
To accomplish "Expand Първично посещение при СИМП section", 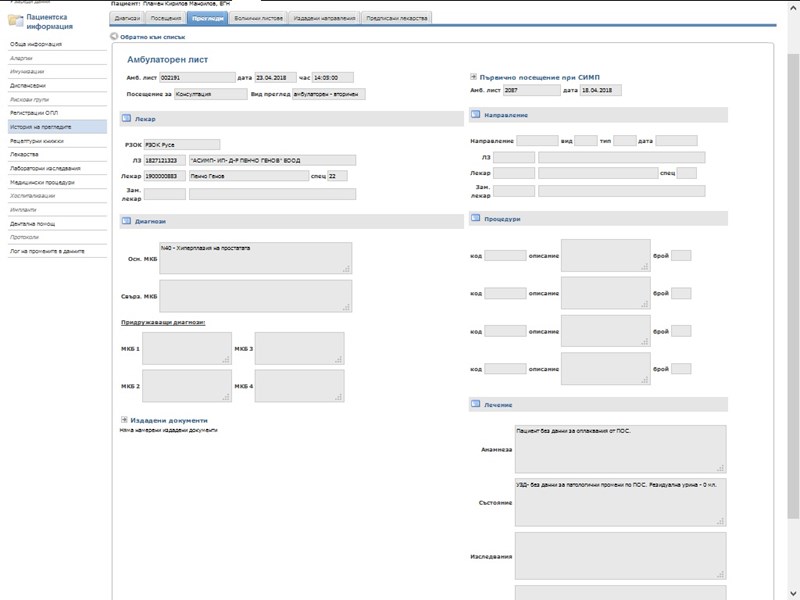I will coord(474,76).
